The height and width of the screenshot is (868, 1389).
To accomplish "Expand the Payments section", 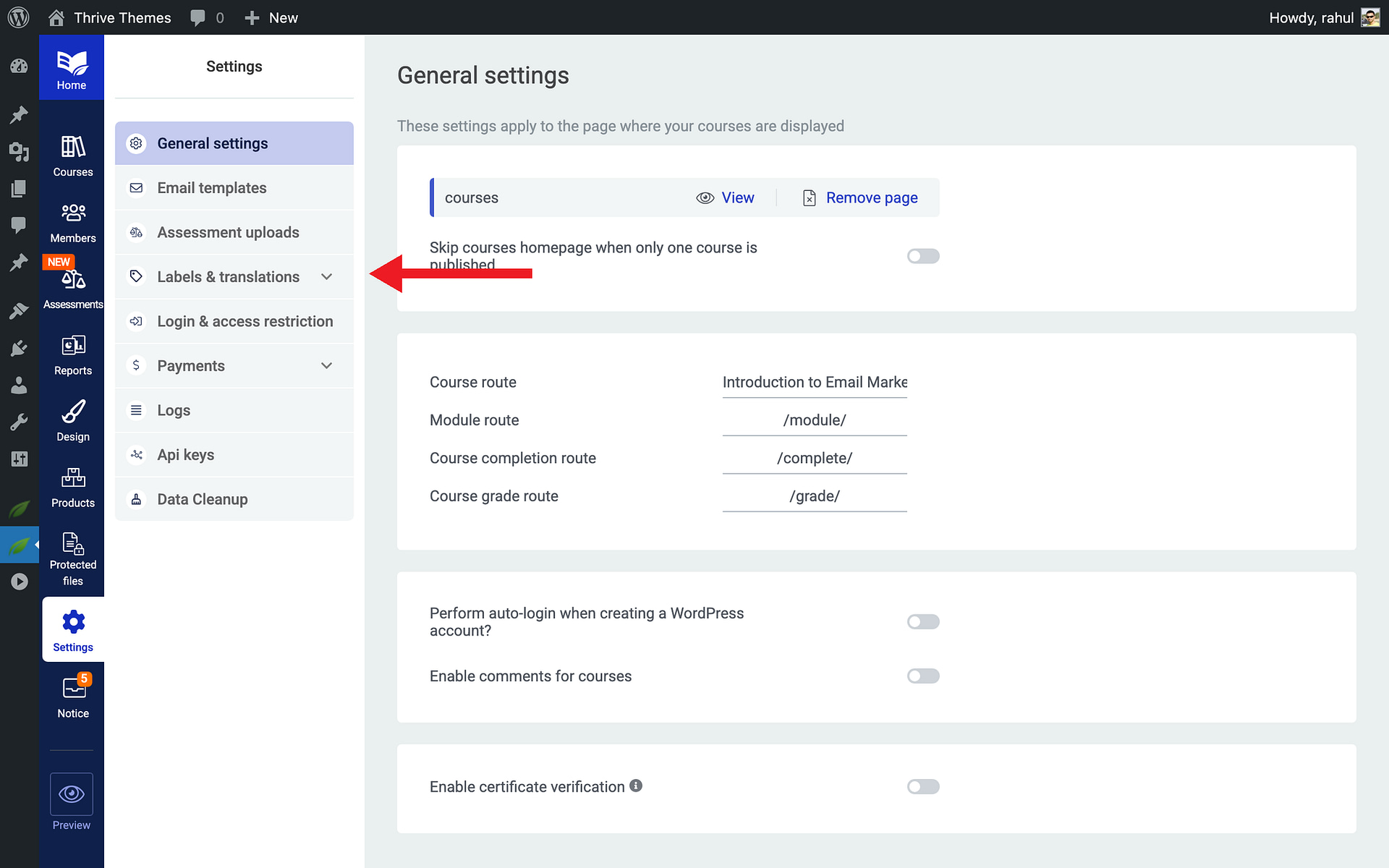I will 234,365.
